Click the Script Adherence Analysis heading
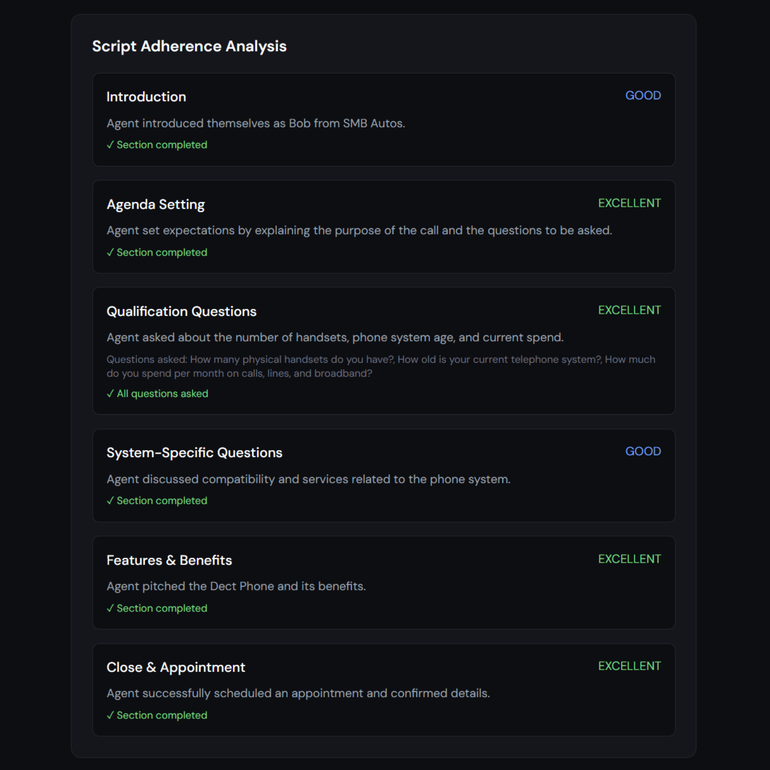Screen dimensions: 770x770 point(189,46)
